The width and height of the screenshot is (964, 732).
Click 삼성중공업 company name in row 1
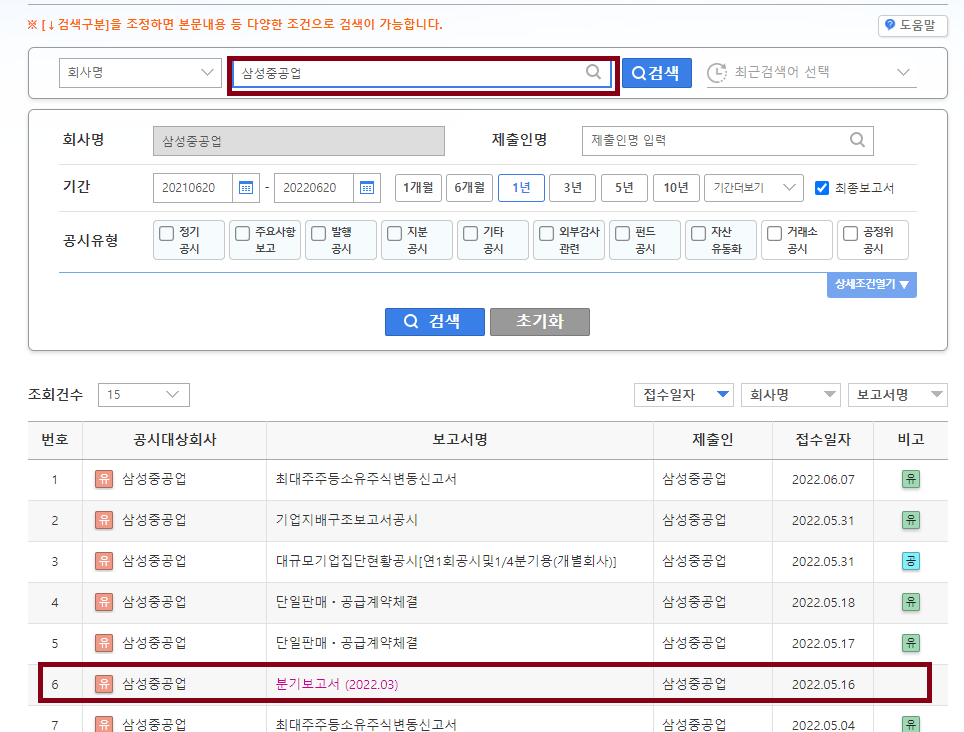tap(154, 479)
